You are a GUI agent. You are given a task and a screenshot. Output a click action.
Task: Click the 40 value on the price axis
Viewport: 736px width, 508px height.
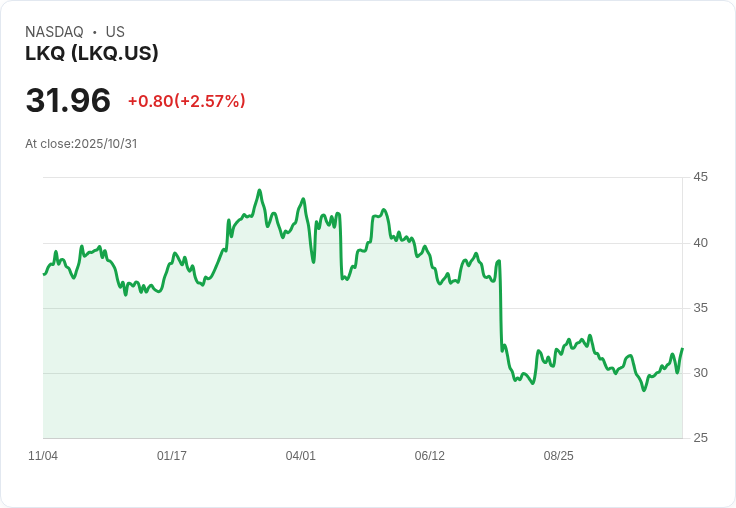click(701, 243)
